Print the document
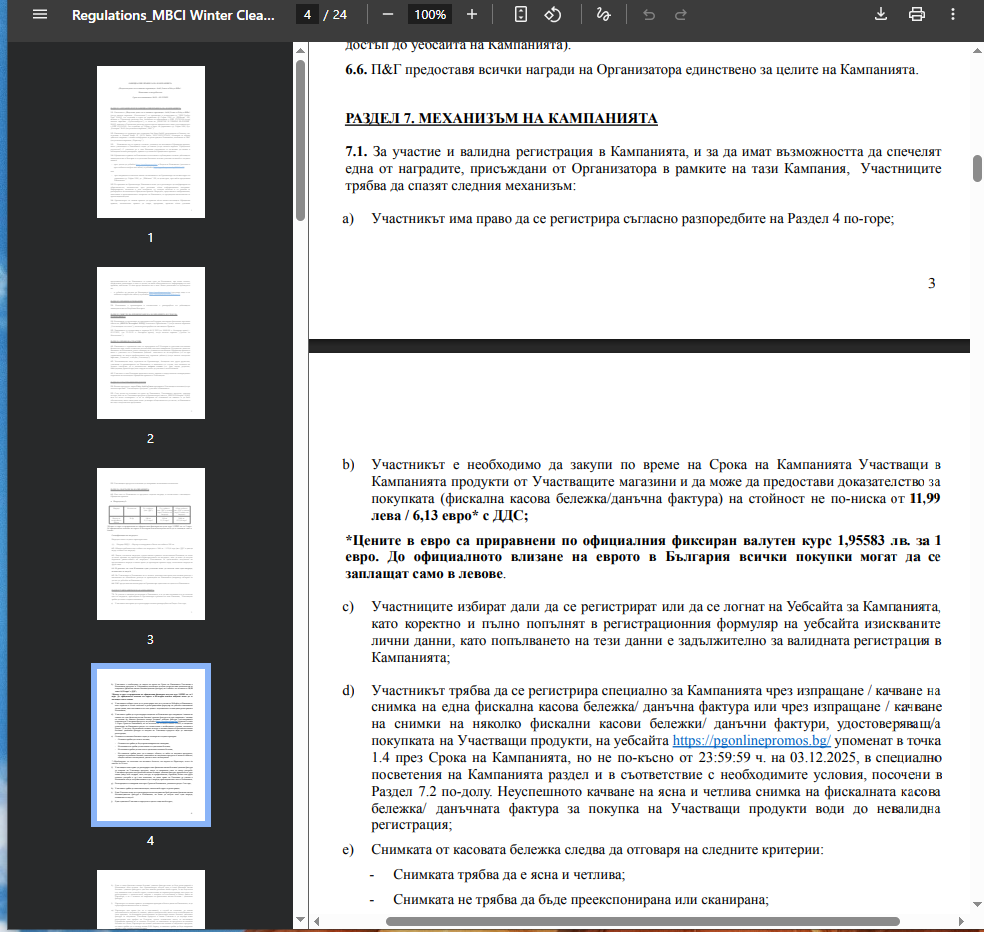This screenshot has height=932, width=984. (x=916, y=15)
